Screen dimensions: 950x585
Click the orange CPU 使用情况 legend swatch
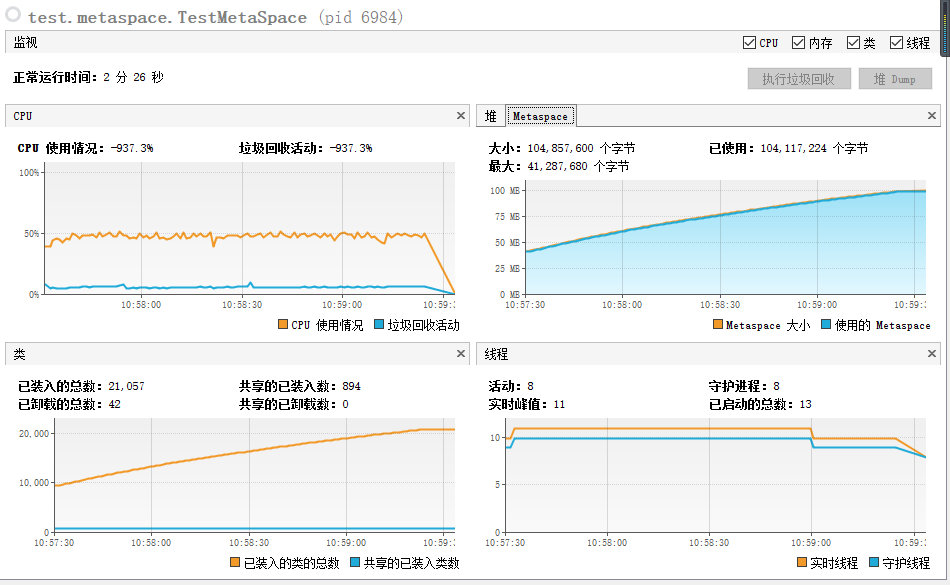(282, 325)
